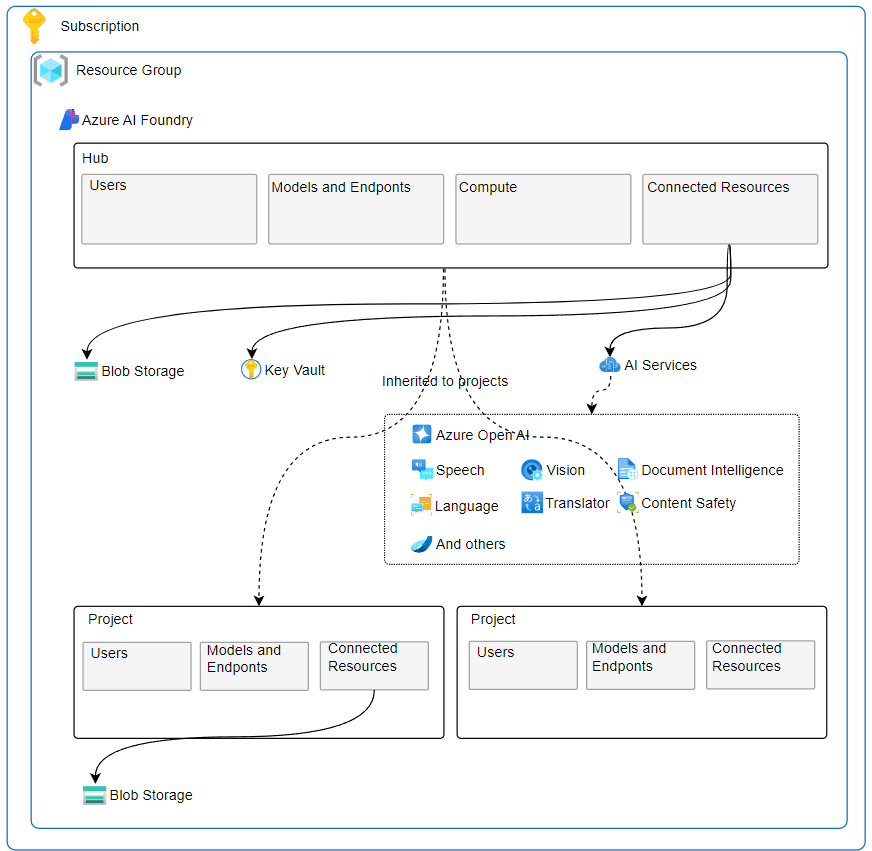Click the Key Vault icon

point(251,369)
